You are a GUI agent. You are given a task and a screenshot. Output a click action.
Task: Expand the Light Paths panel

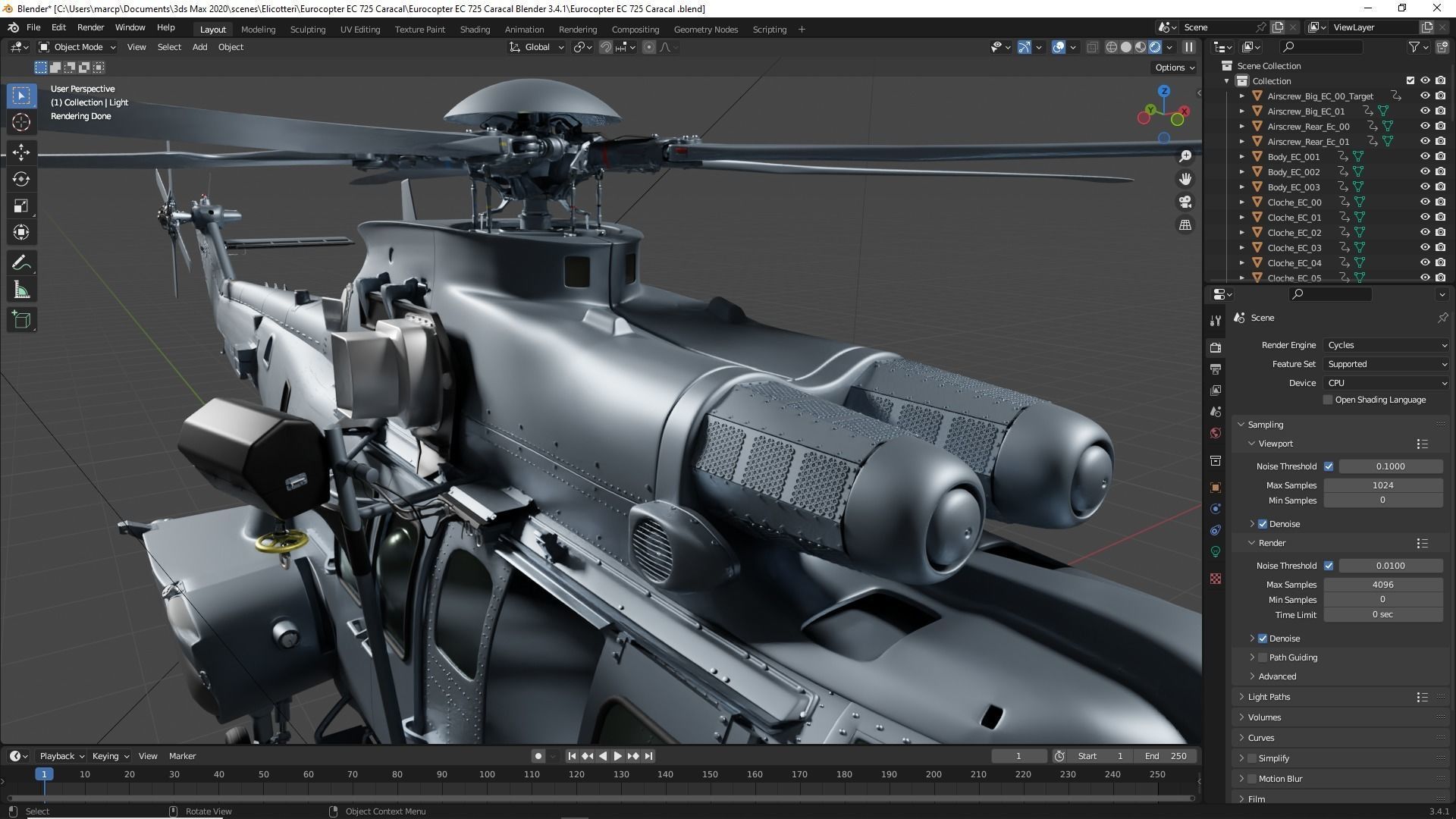tap(1269, 697)
